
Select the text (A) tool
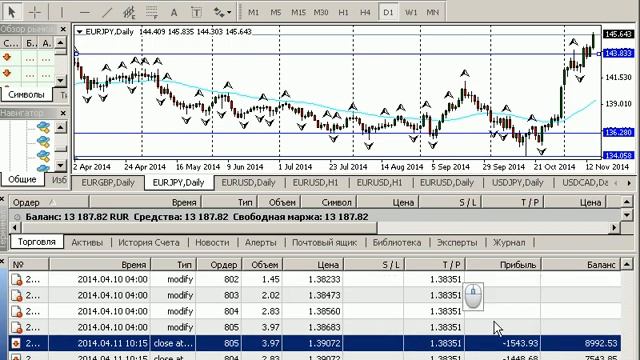click(174, 12)
